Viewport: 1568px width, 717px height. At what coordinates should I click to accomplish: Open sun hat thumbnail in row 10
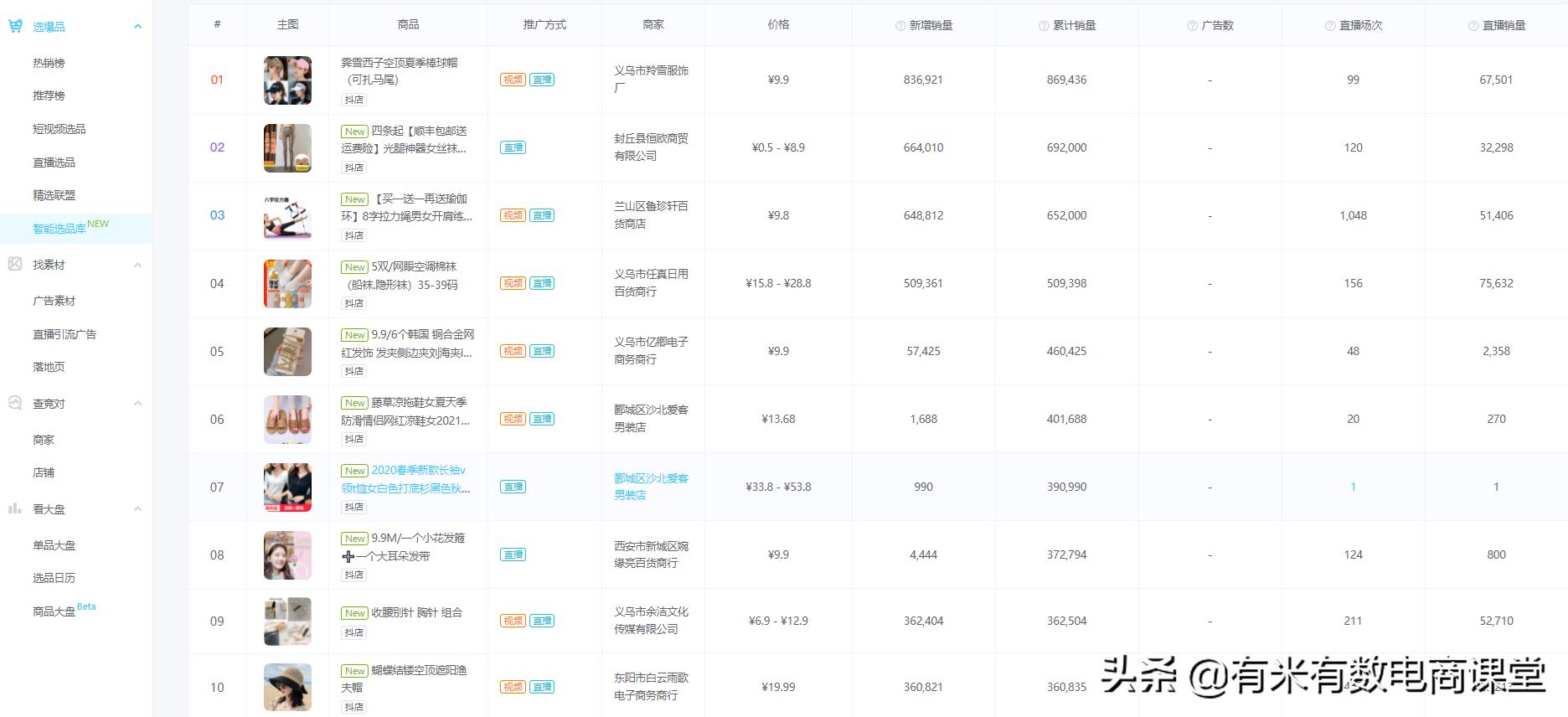[x=287, y=687]
